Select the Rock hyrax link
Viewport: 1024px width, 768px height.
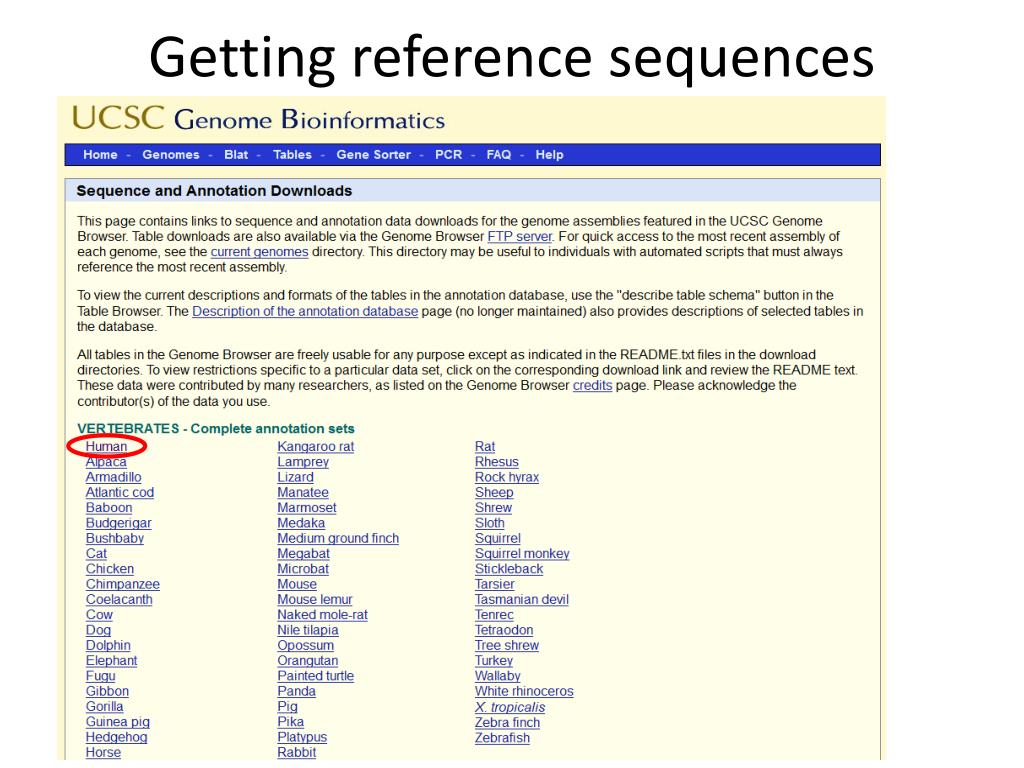507,477
